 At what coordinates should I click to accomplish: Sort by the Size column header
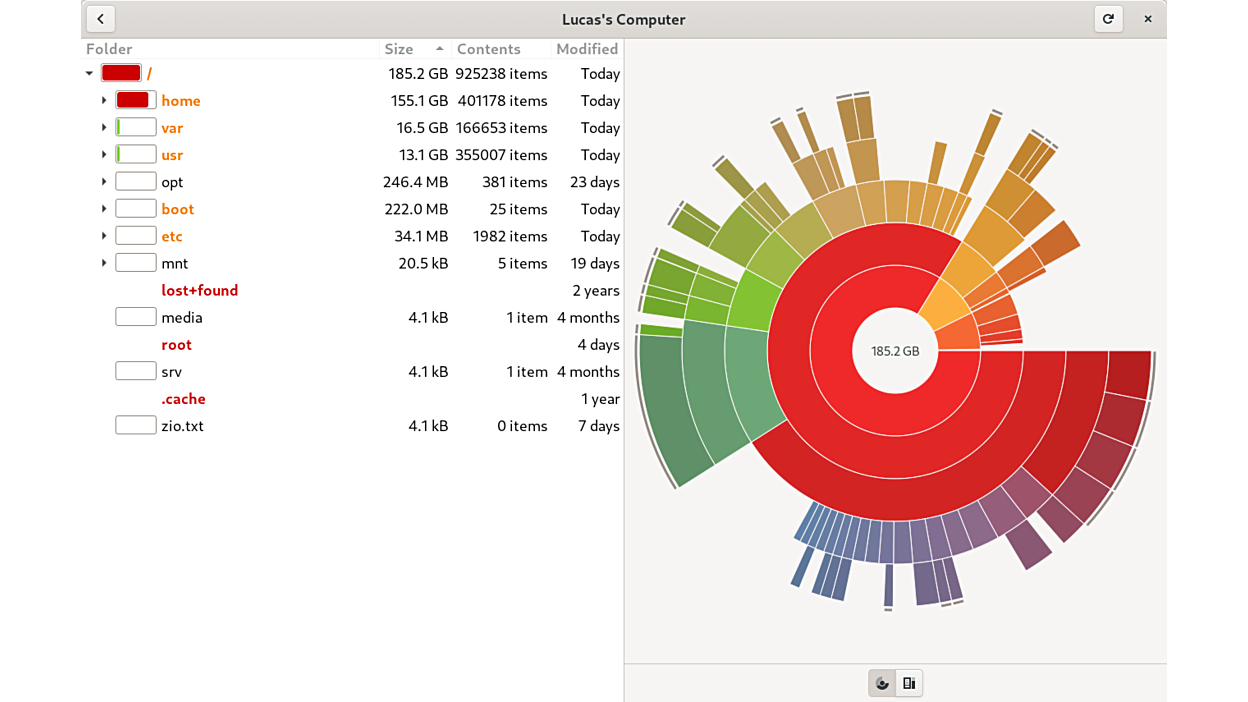[399, 49]
